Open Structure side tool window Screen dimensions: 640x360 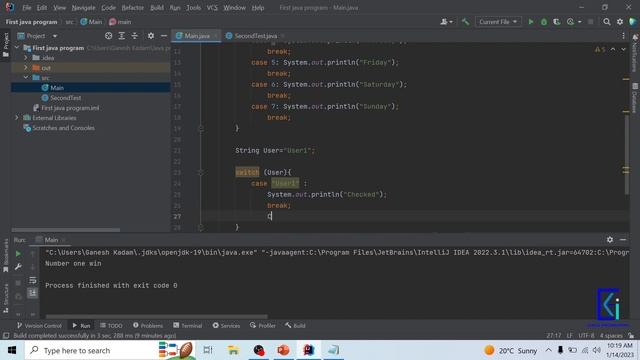click(6, 298)
